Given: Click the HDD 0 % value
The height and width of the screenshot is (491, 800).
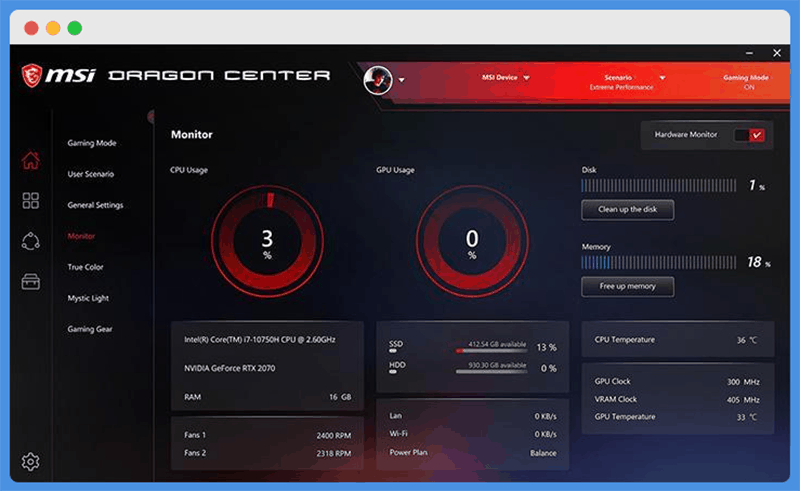Looking at the screenshot, I should click(548, 369).
